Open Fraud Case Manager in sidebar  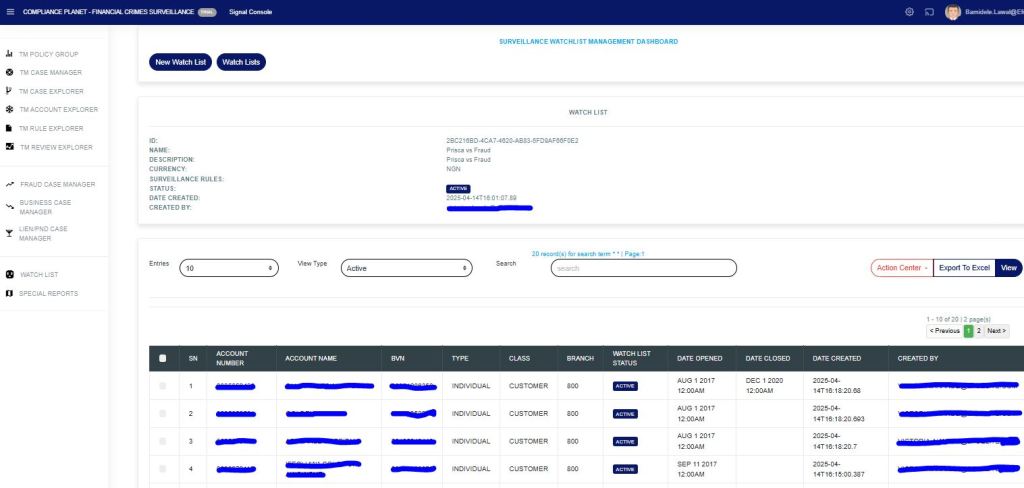tap(58, 184)
